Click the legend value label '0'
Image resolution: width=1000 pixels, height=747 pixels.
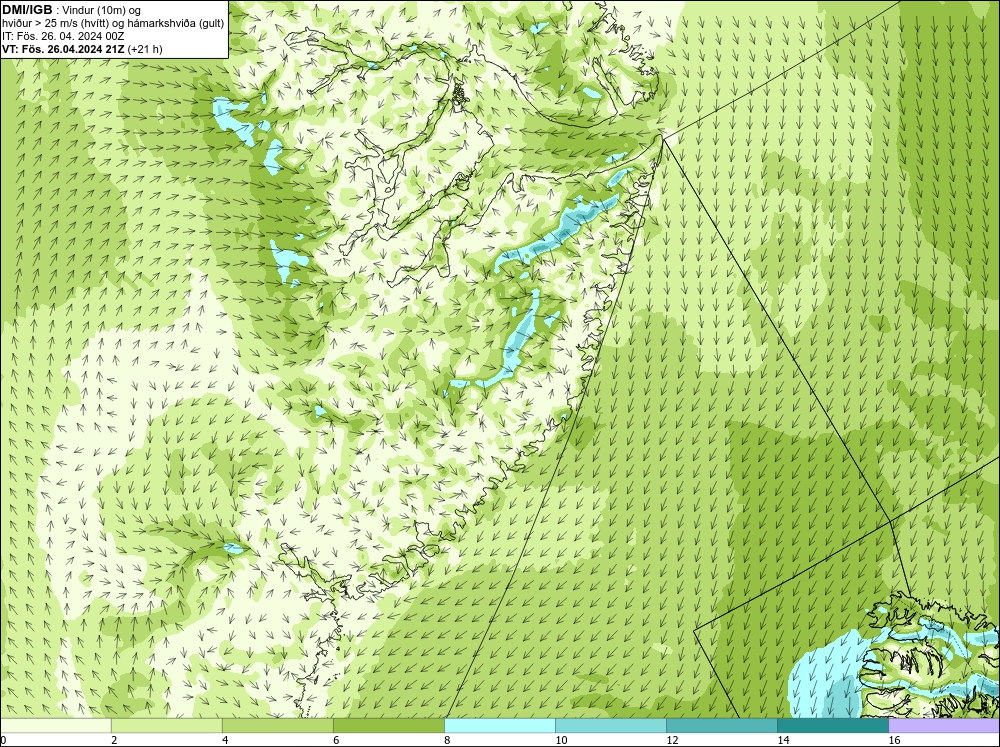4,740
